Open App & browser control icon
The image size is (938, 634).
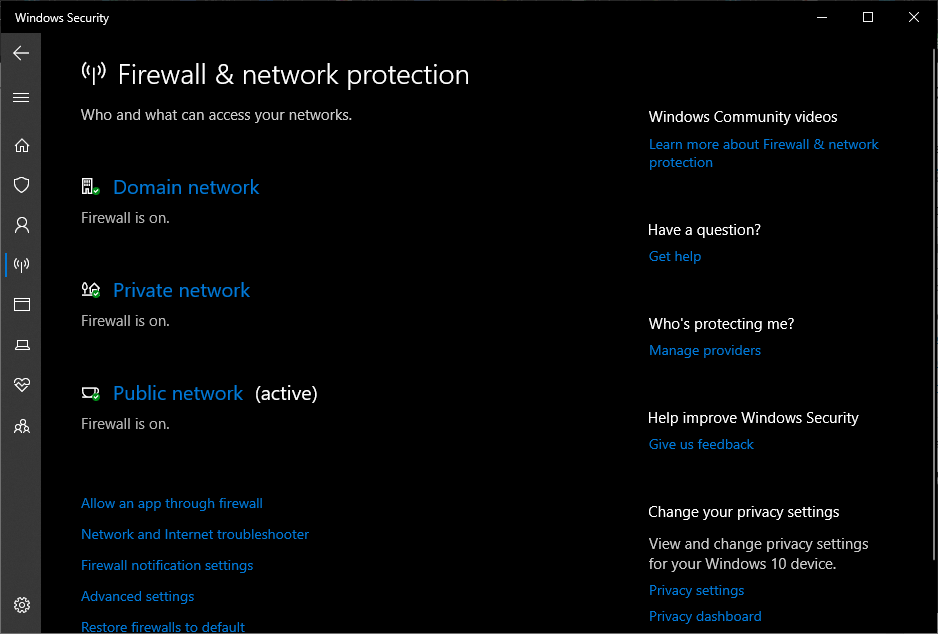point(21,305)
